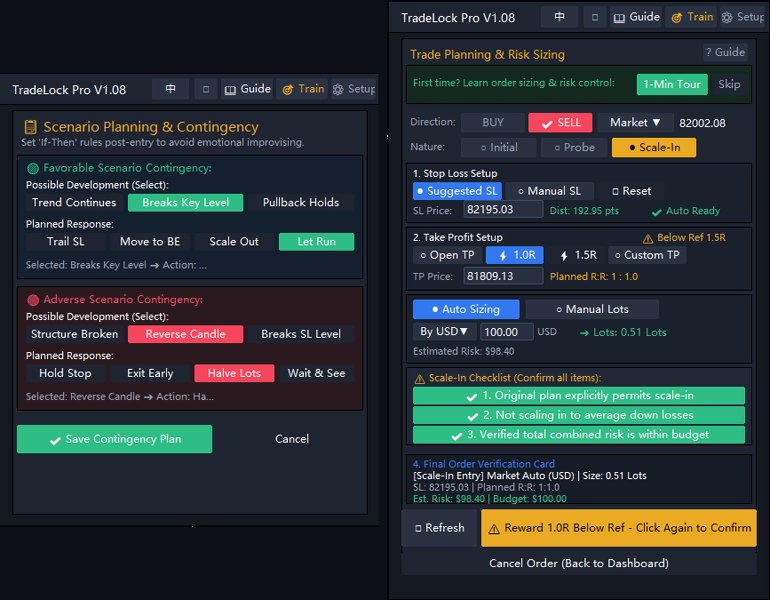Screen dimensions: 770x600
Task: Choose Trail SL planned response
Action: click(66, 242)
